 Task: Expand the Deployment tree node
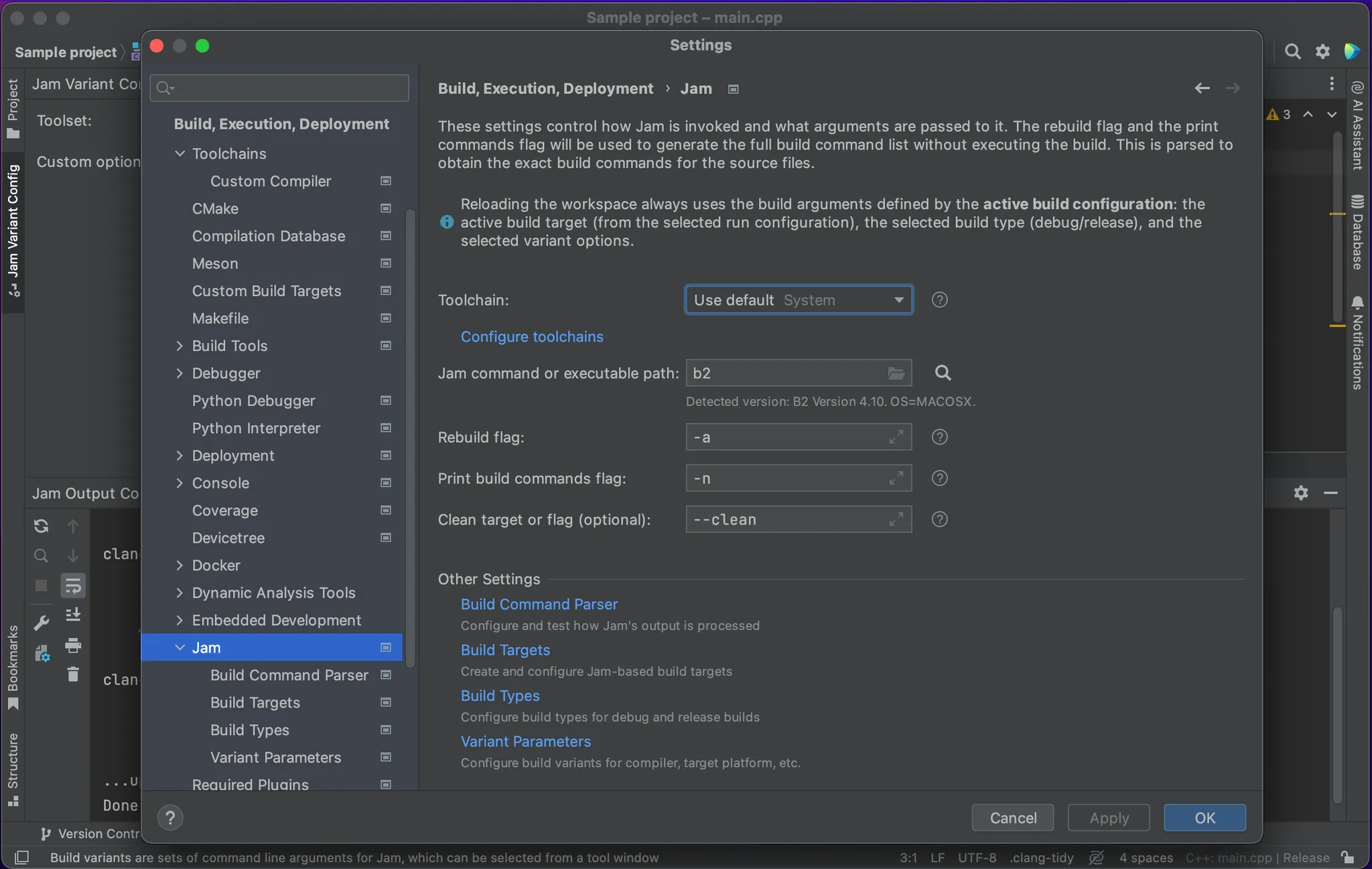click(180, 456)
